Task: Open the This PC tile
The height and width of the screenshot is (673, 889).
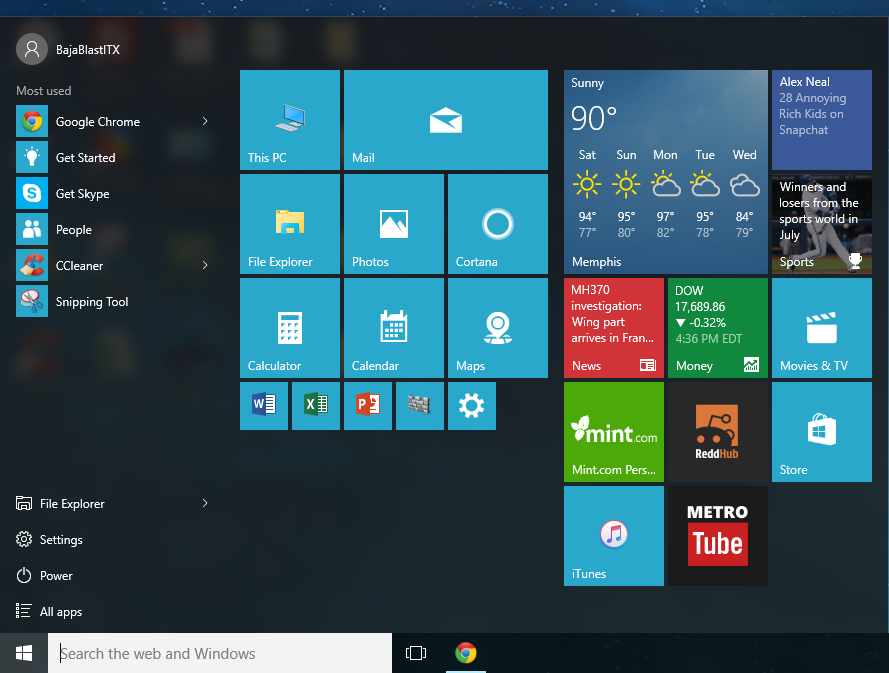Action: (x=290, y=120)
